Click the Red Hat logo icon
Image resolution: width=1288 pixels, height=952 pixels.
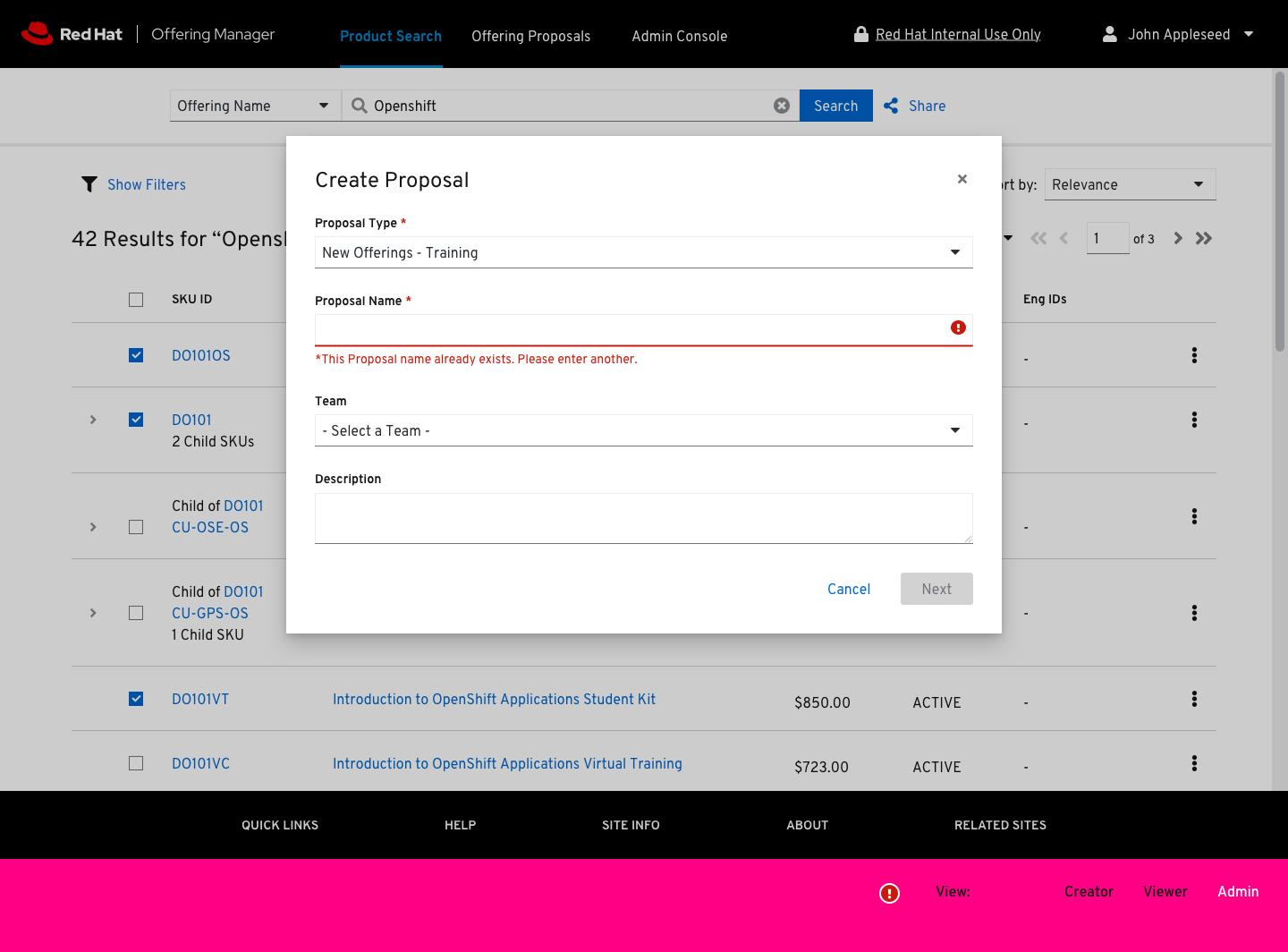pos(37,34)
